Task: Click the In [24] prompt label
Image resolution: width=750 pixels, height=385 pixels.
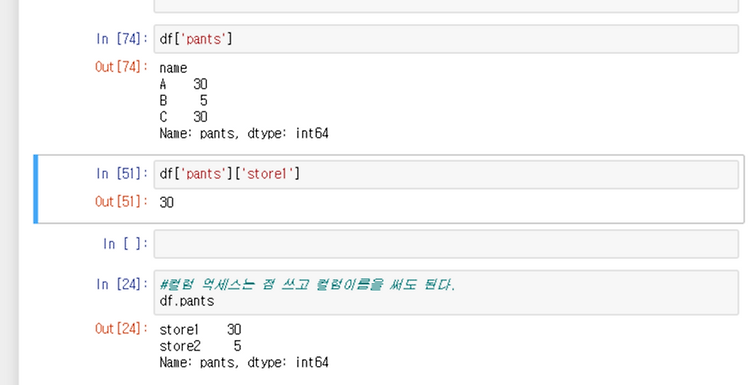Action: [x=121, y=284]
